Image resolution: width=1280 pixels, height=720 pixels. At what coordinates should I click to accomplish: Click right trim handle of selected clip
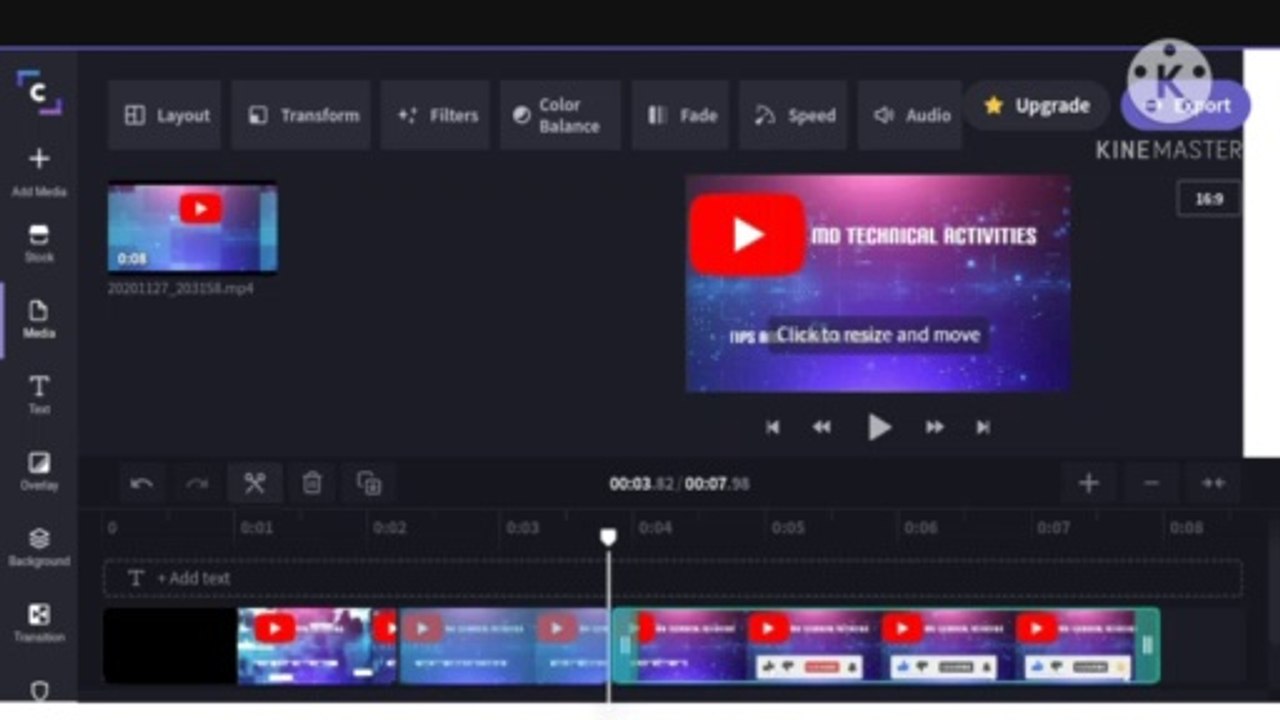pos(1148,646)
